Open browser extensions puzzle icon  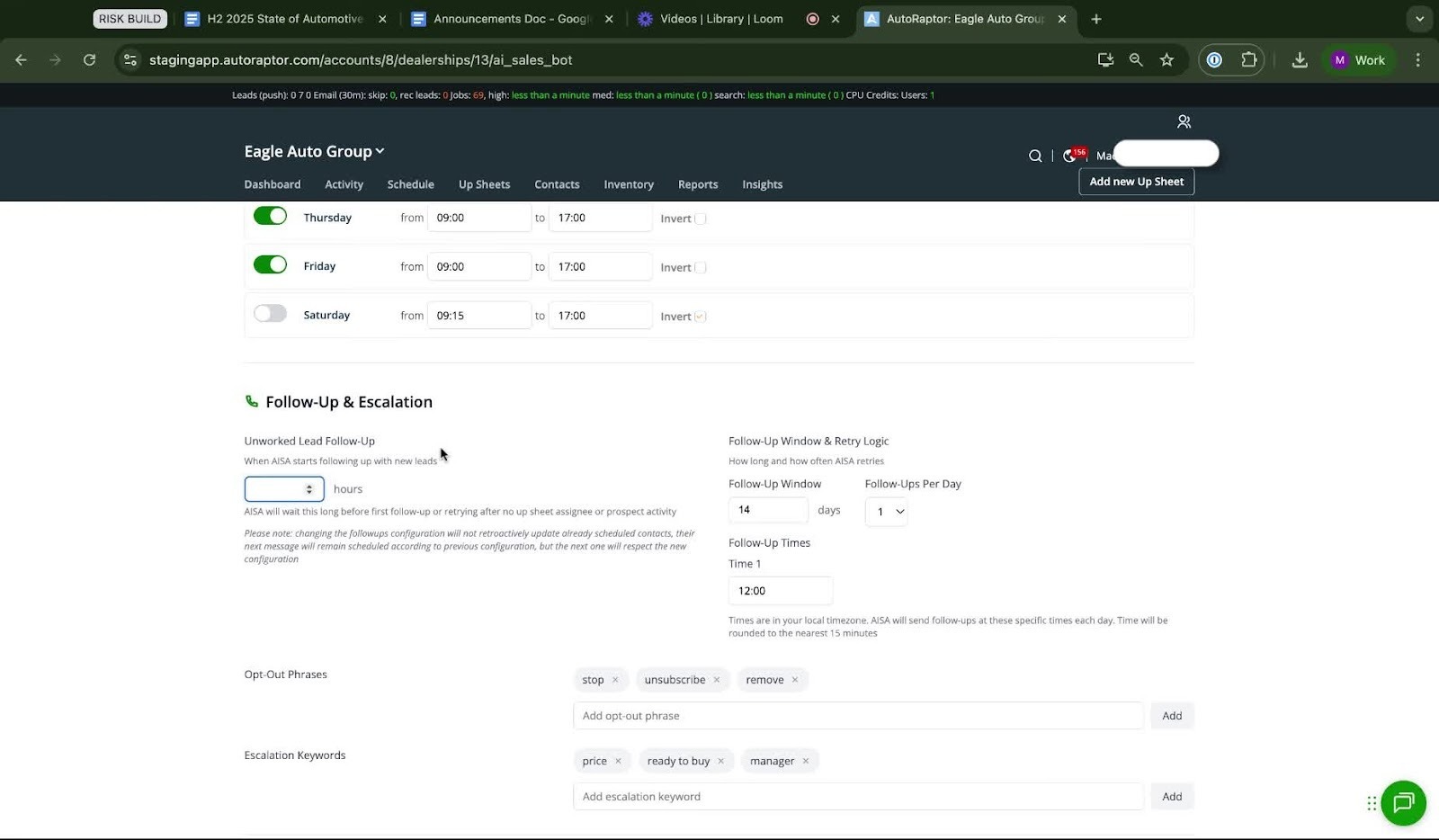[x=1248, y=60]
